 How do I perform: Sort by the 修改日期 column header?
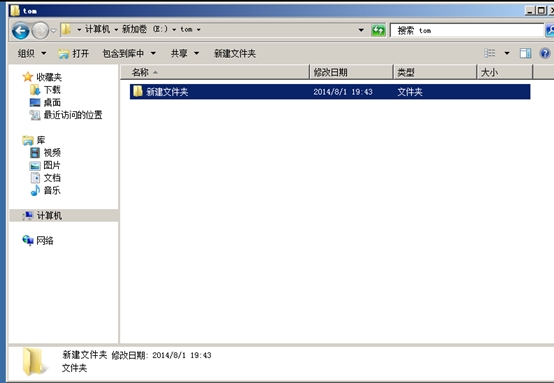point(352,72)
